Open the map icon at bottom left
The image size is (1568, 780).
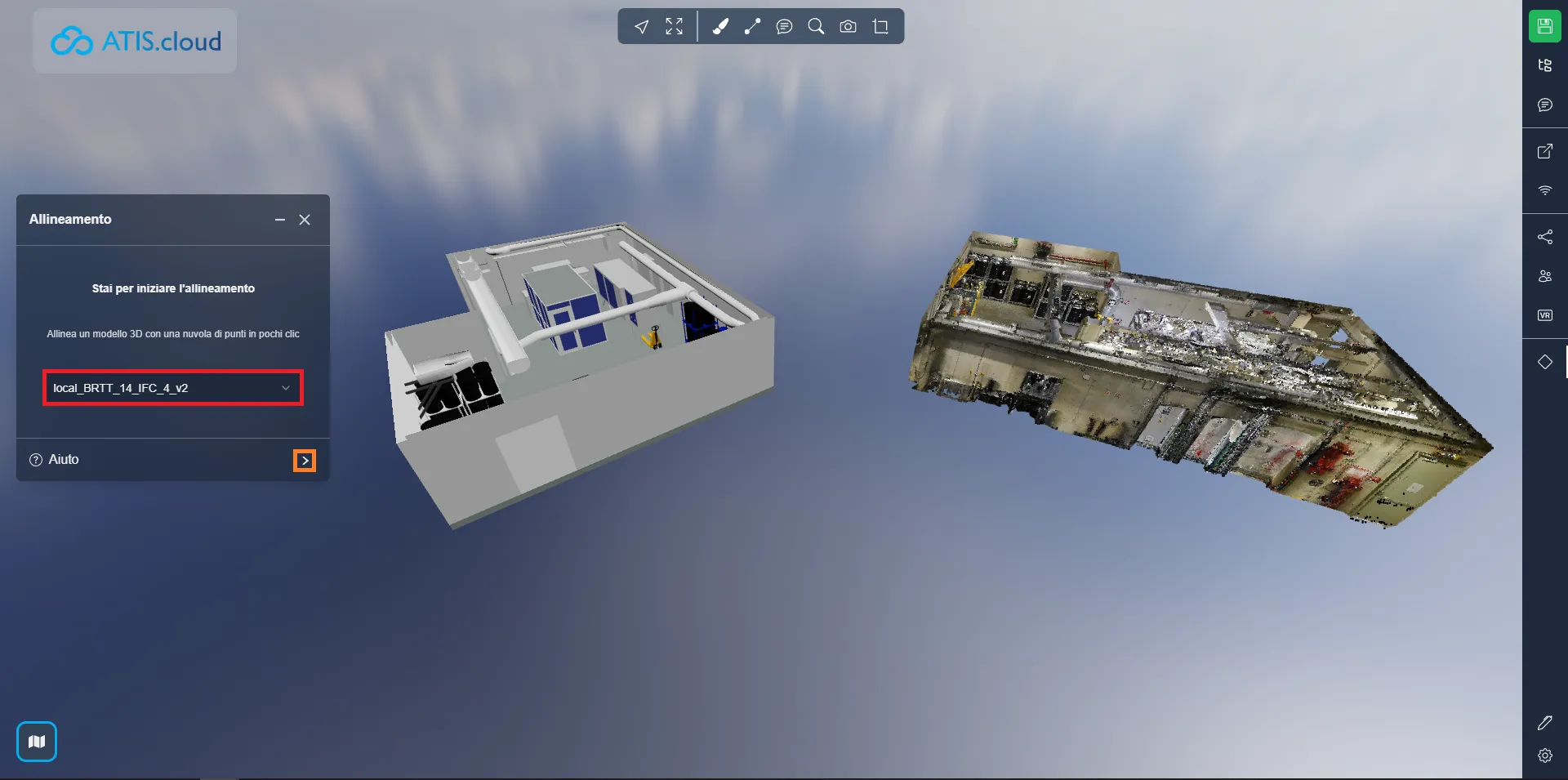37,742
